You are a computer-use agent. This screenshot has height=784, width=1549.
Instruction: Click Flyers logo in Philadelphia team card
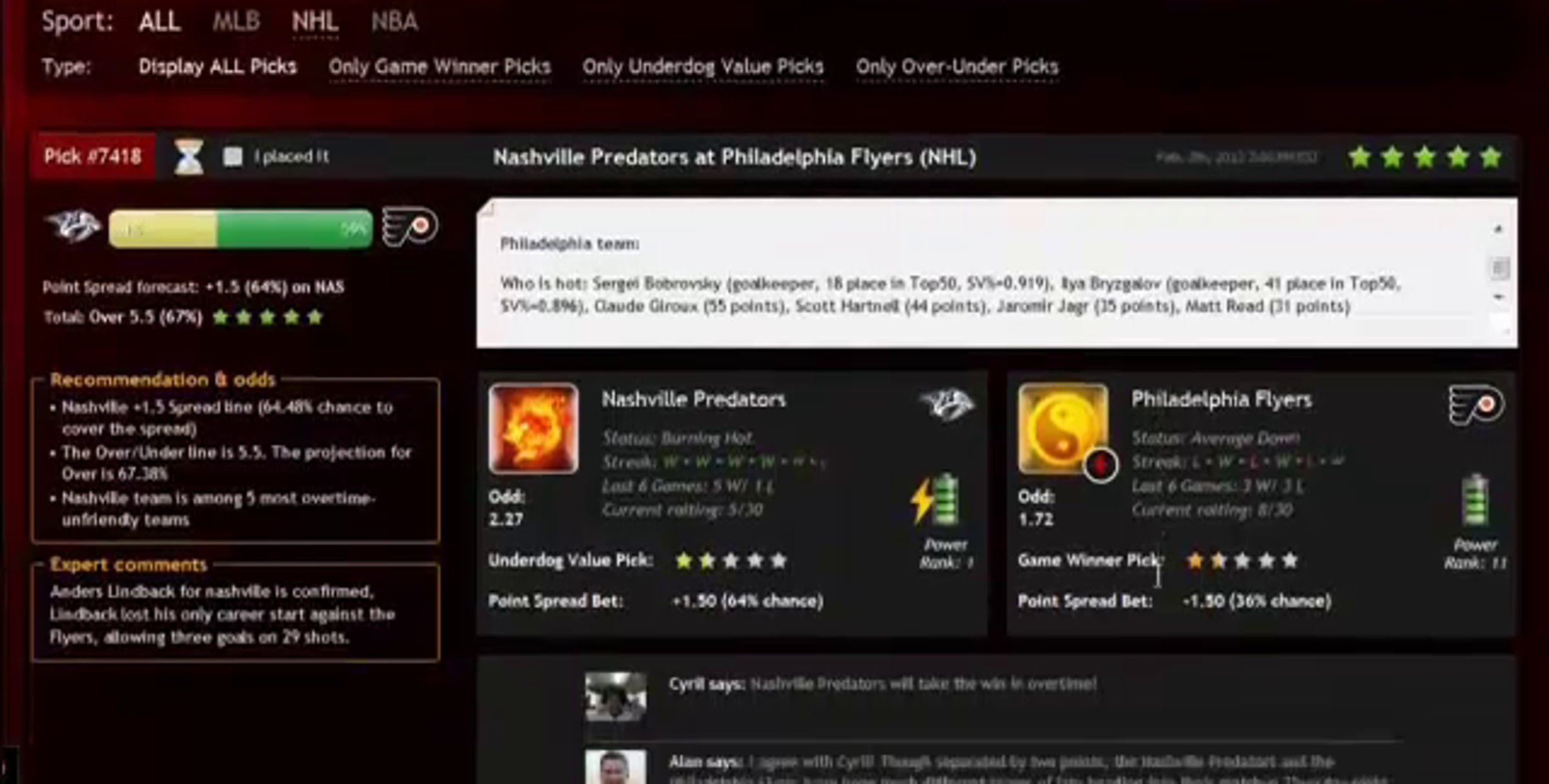click(1477, 405)
